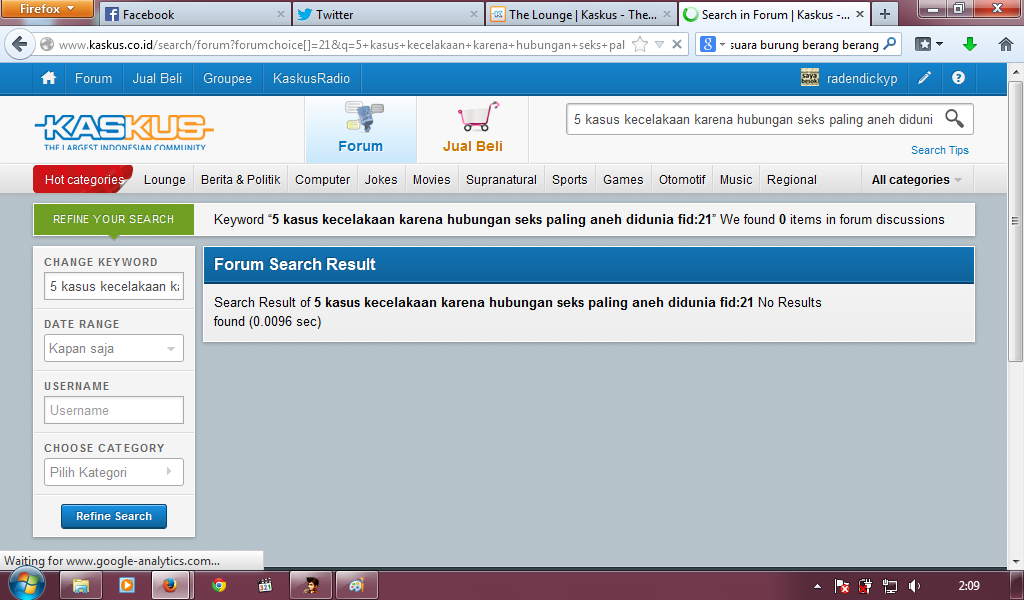This screenshot has width=1024, height=600.
Task: Open the bookmarks menu toolbar icon
Action: tap(929, 44)
